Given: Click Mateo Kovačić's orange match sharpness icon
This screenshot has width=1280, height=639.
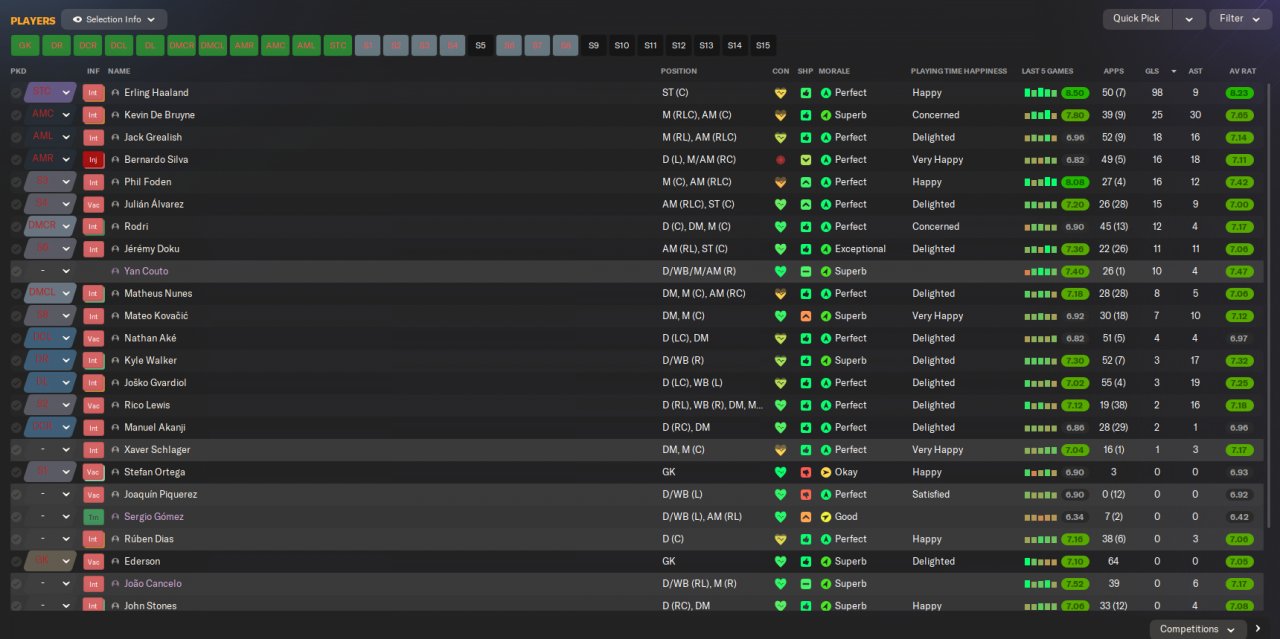Looking at the screenshot, I should coord(806,316).
